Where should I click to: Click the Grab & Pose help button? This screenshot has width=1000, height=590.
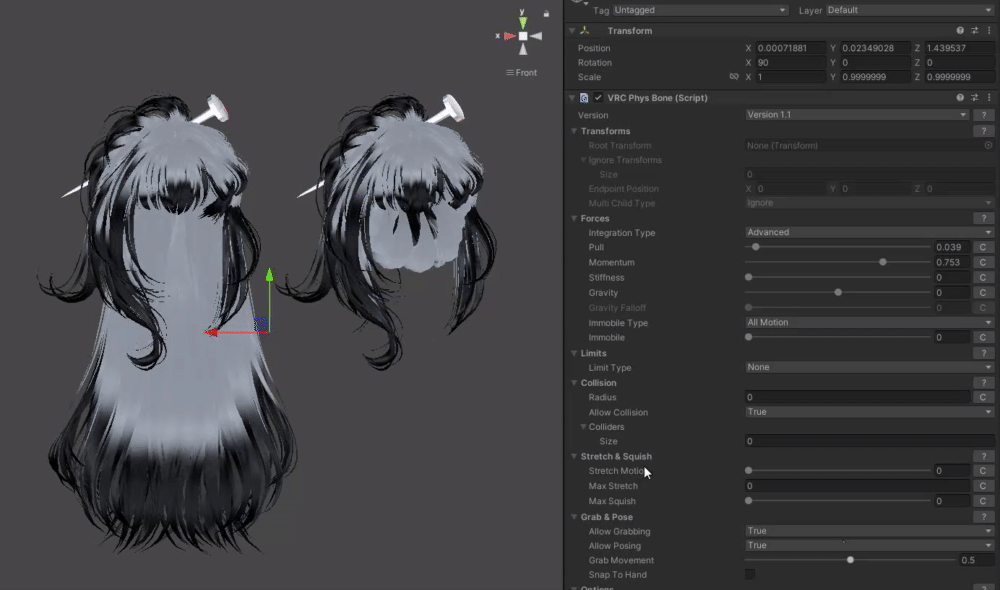pyautogui.click(x=983, y=517)
